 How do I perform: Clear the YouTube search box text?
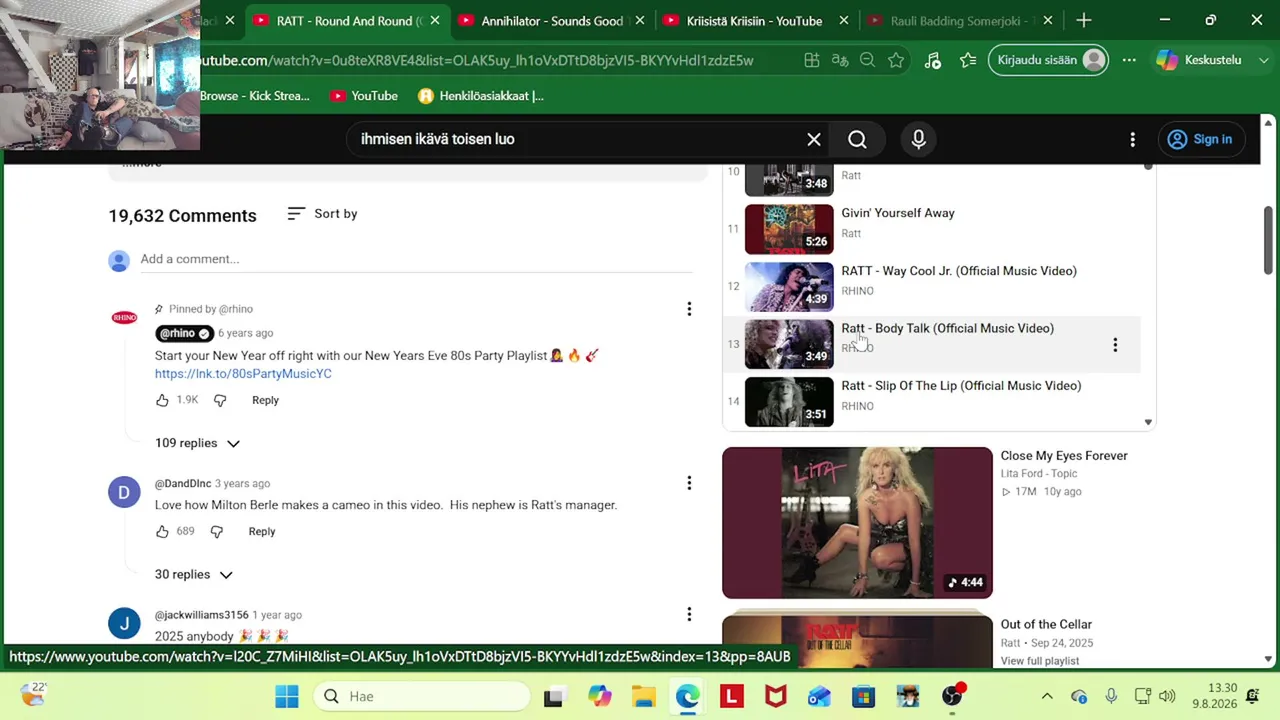[814, 139]
